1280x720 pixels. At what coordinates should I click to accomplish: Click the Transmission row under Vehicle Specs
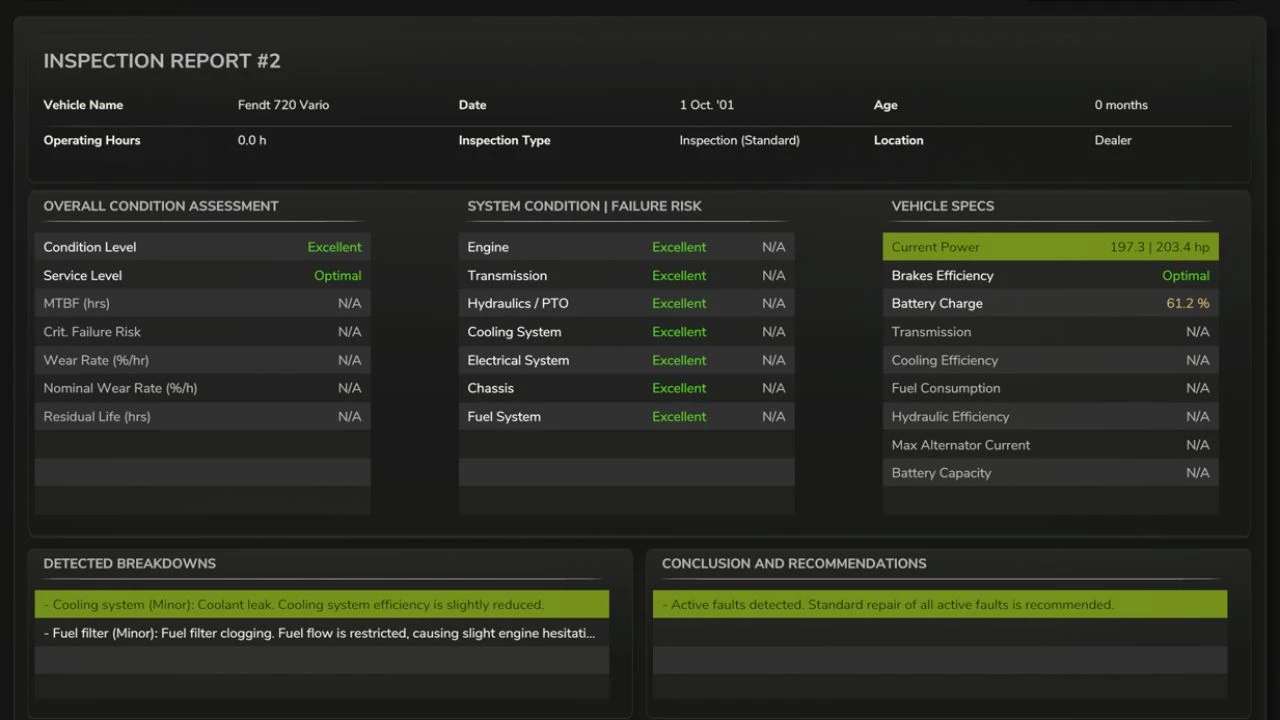1050,332
